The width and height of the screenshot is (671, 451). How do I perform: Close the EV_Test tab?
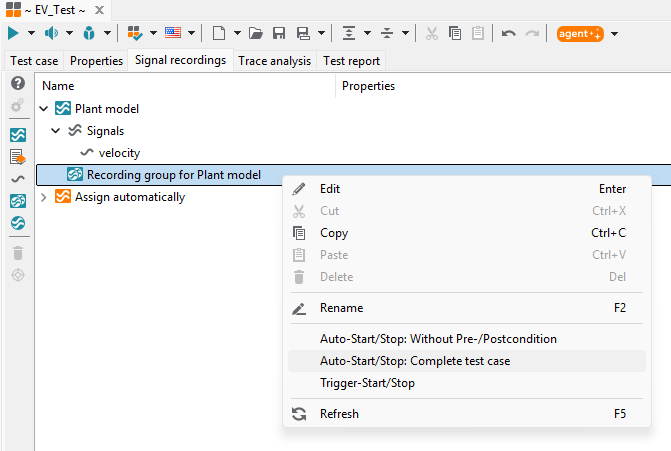point(99,10)
